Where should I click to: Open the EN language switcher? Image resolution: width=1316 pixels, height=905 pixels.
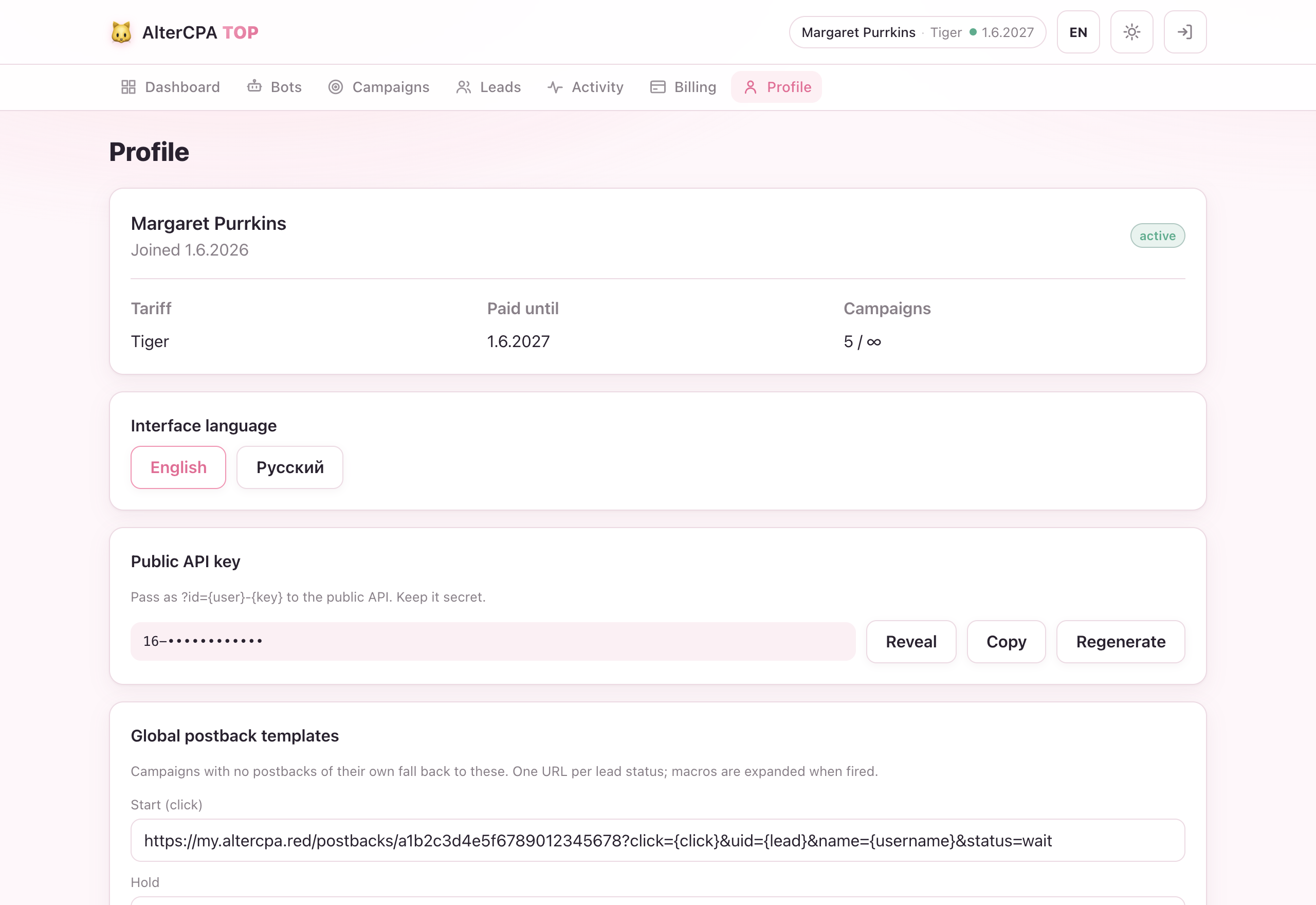[1078, 32]
